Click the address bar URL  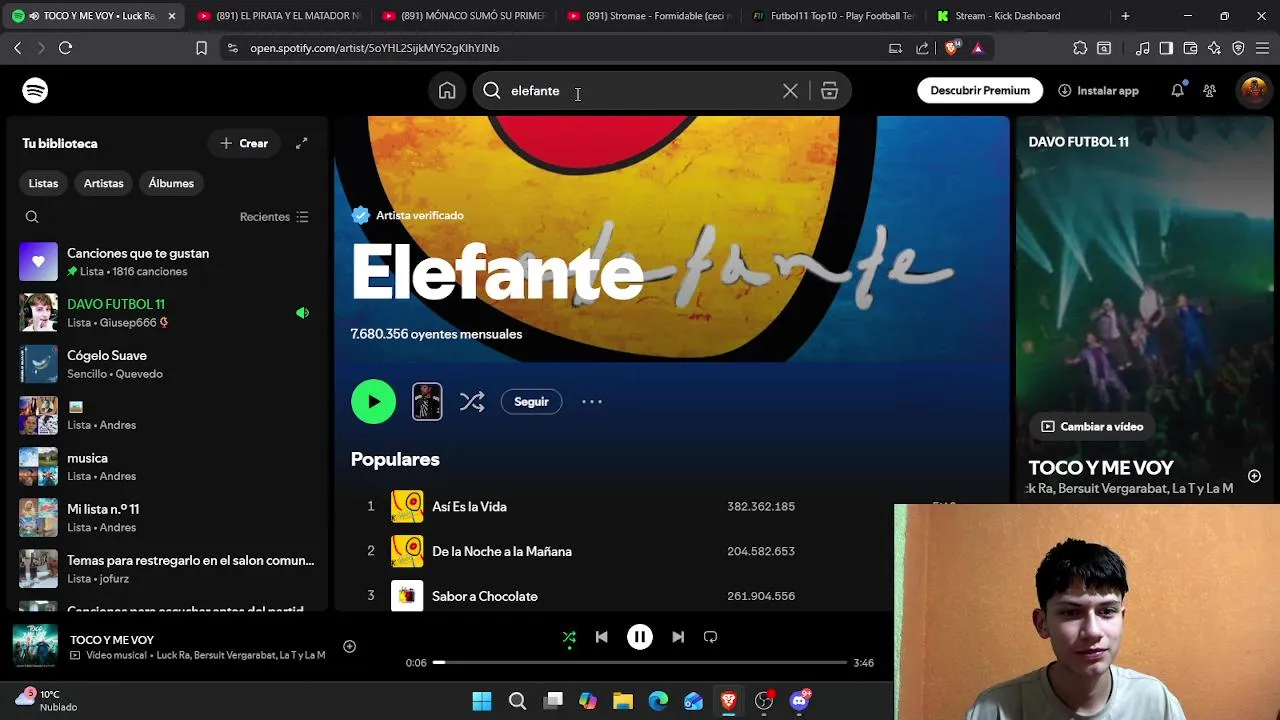(x=374, y=48)
